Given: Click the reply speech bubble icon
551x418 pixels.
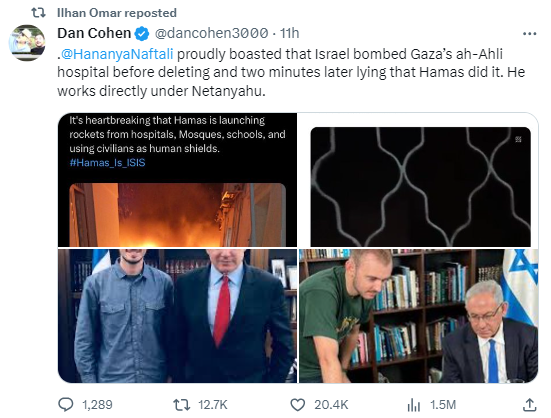Looking at the screenshot, I should pyautogui.click(x=66, y=405).
